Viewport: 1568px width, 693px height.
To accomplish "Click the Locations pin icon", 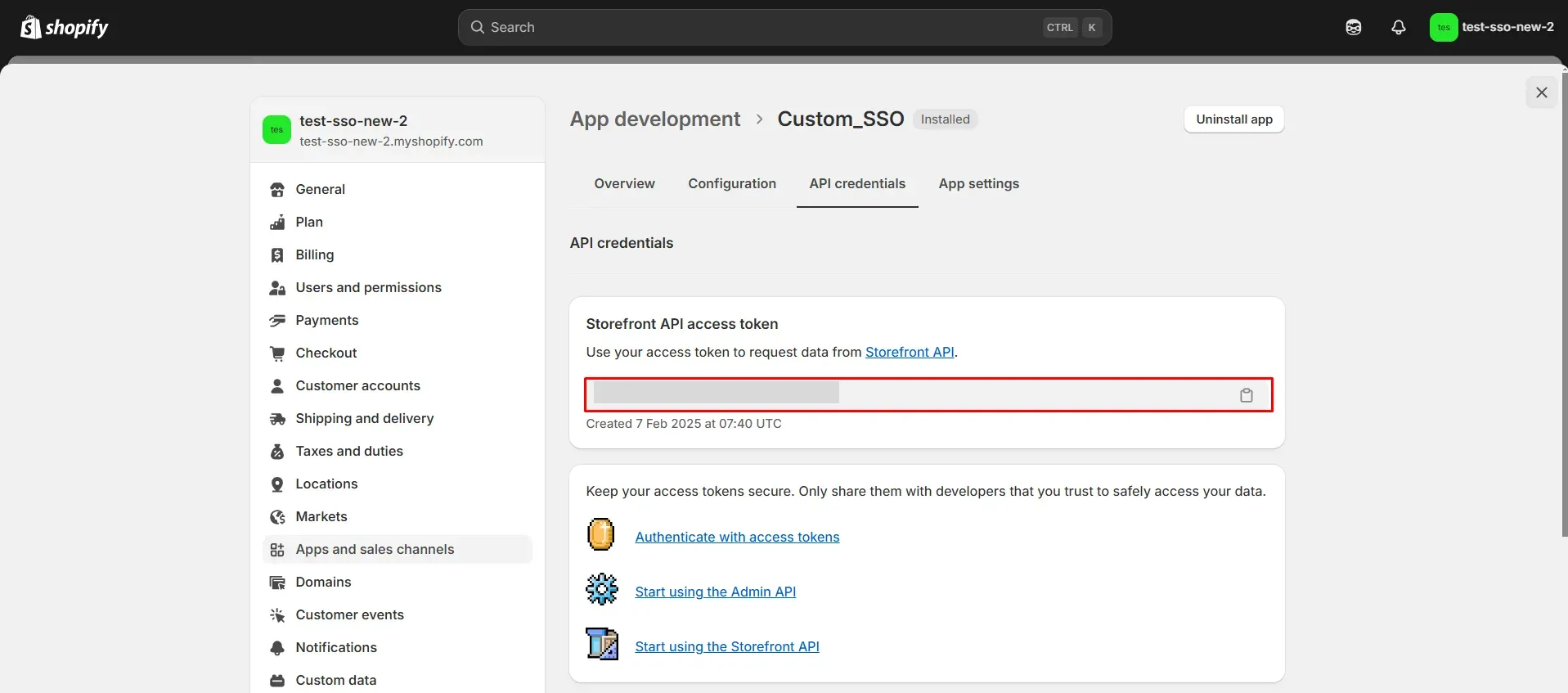I will point(277,484).
